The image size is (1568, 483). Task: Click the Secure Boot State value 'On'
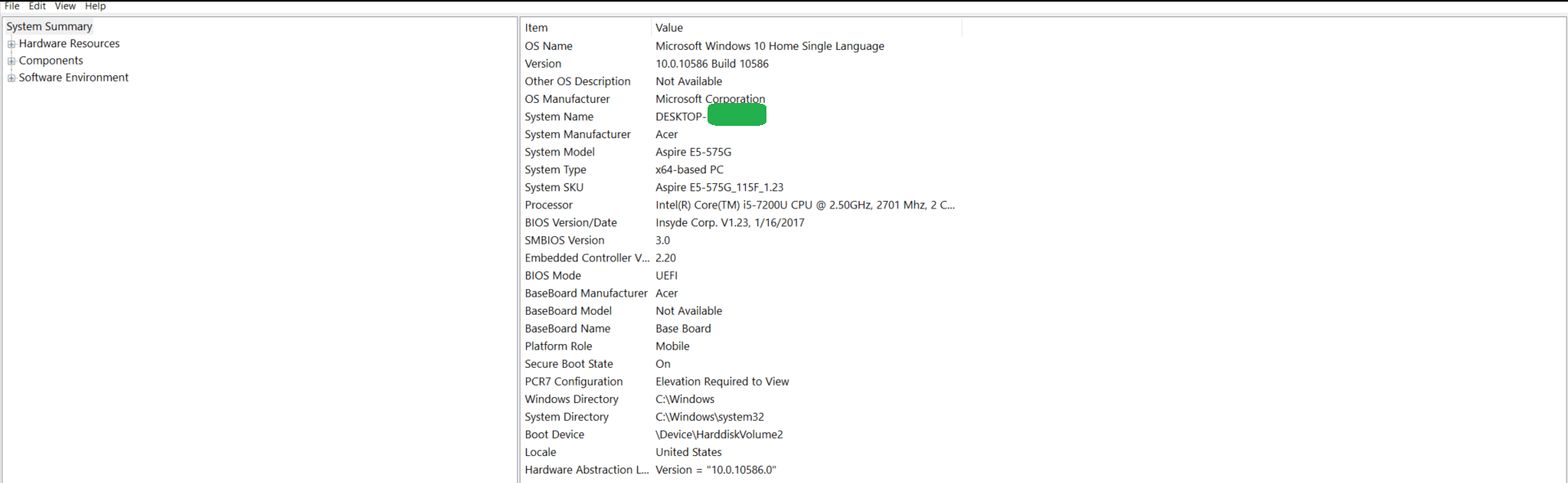pos(663,364)
